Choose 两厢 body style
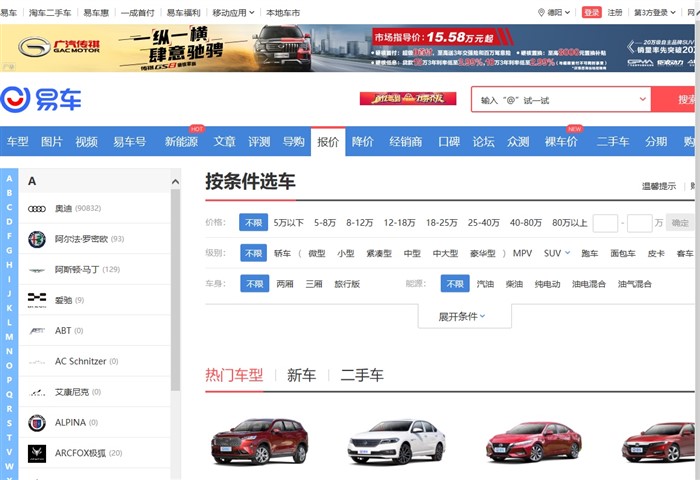700x480 pixels. pos(285,284)
